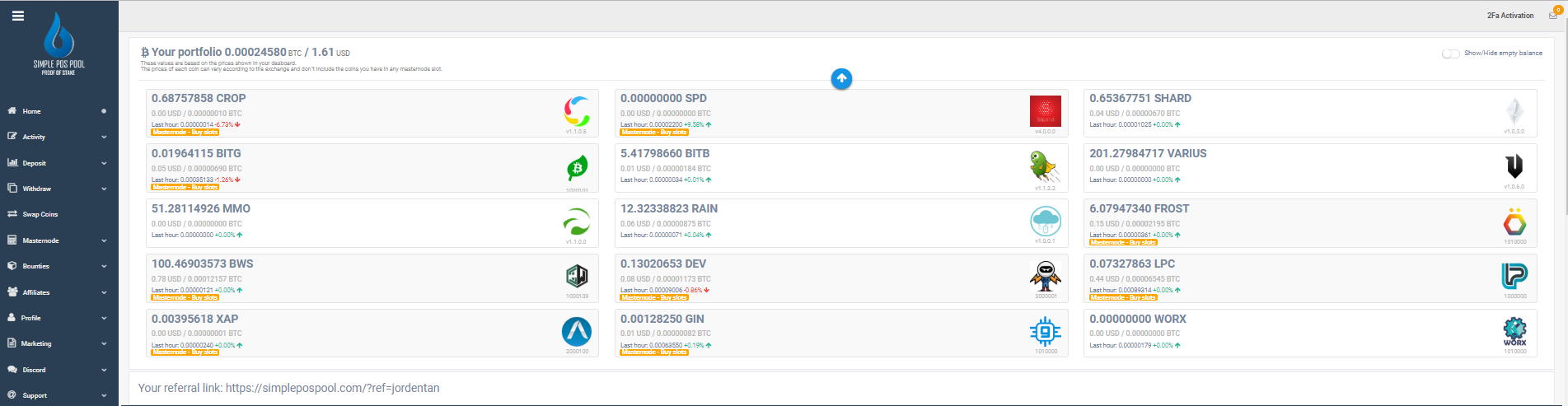Click the BITB green bird logo

[x=1044, y=166]
